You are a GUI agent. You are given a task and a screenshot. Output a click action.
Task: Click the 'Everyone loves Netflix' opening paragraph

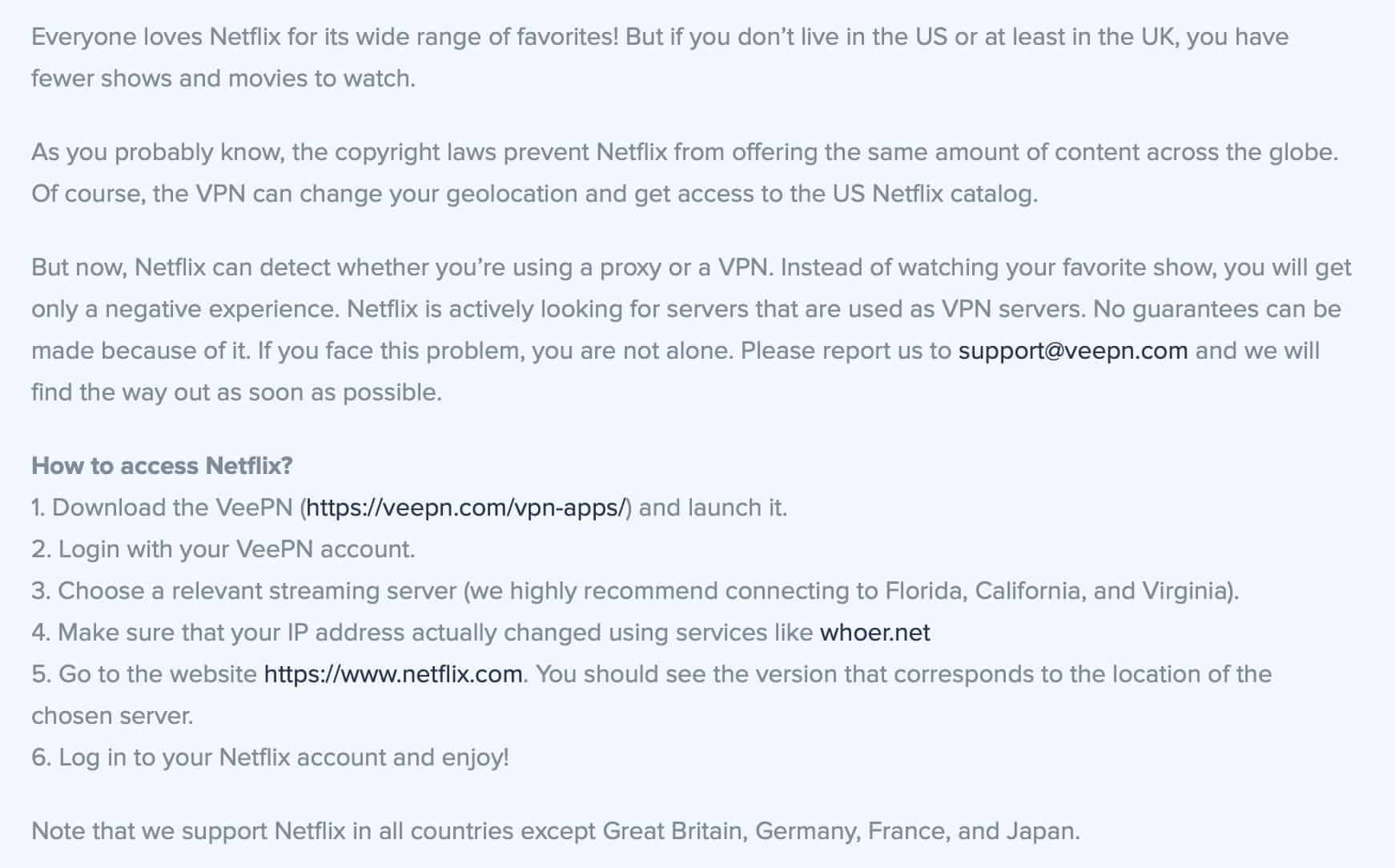pyautogui.click(x=660, y=58)
